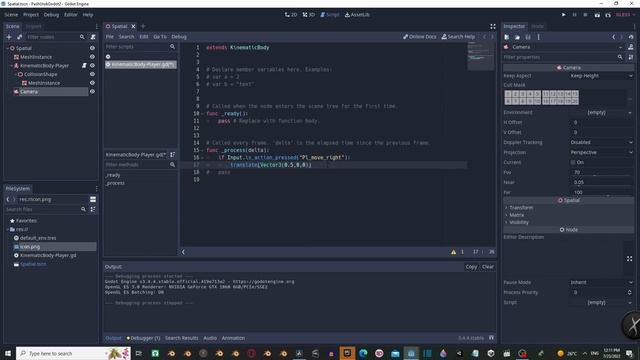
Task: Expand the Matrix section
Action: pos(516,215)
